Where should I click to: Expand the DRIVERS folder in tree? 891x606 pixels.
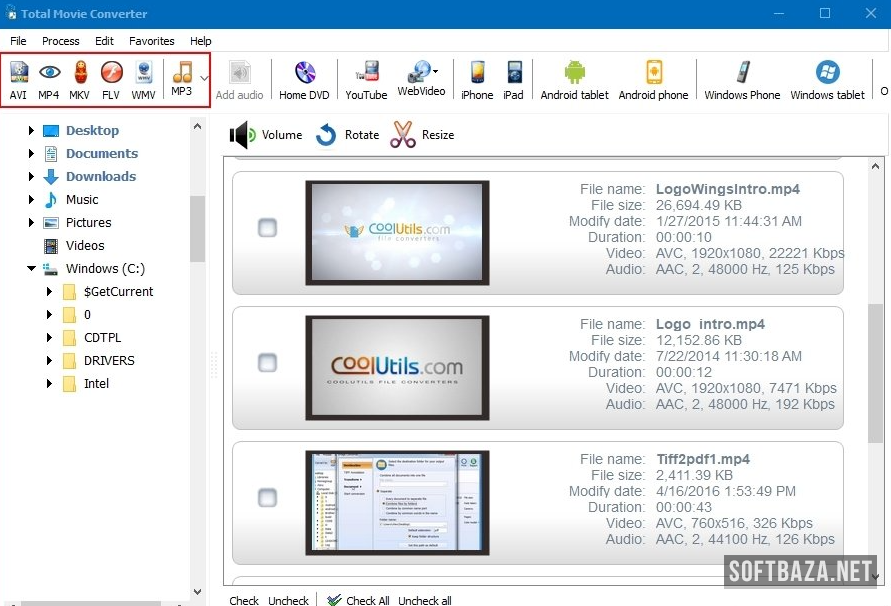coord(49,361)
